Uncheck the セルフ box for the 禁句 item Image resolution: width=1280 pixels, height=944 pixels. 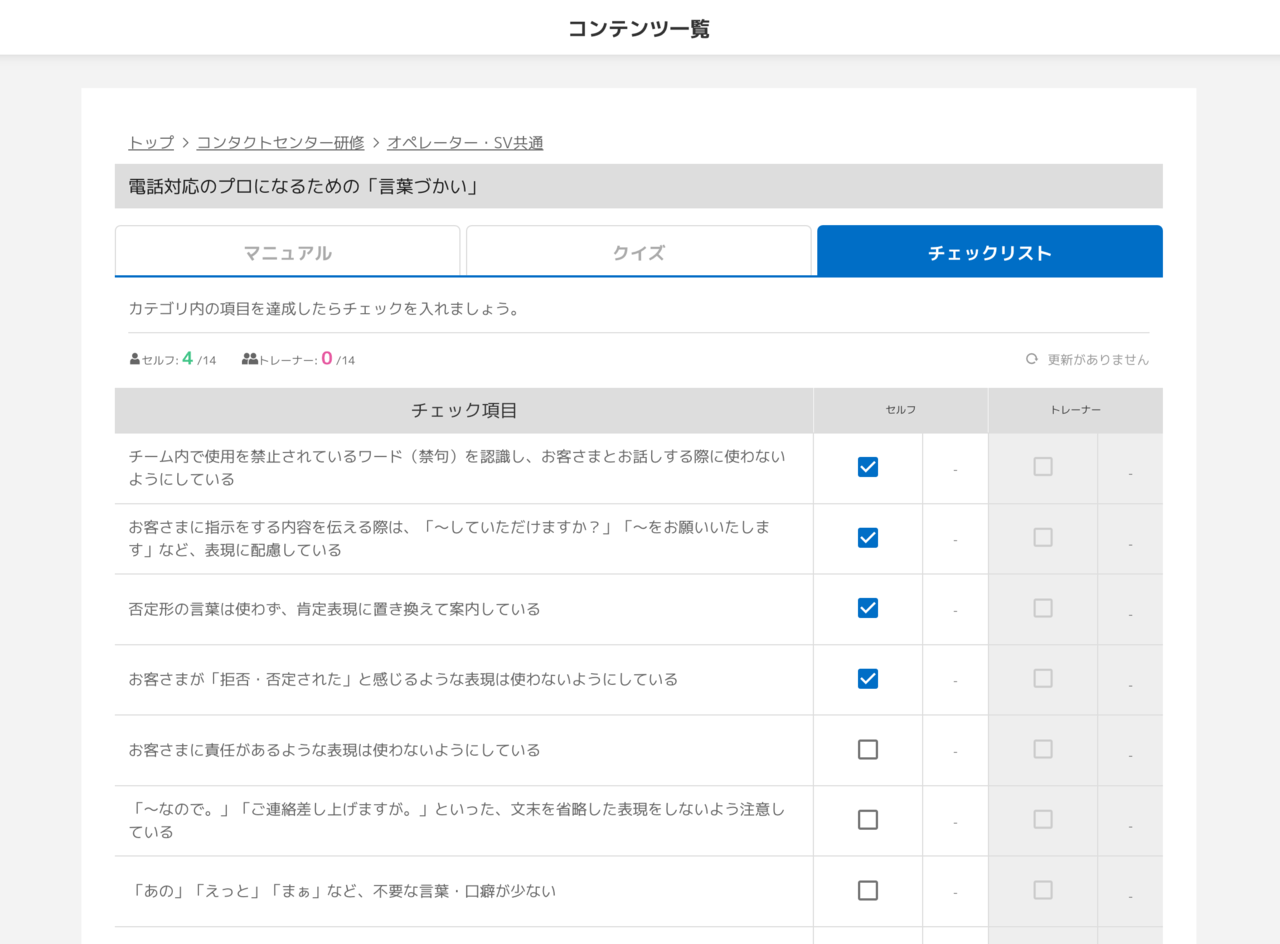867,468
